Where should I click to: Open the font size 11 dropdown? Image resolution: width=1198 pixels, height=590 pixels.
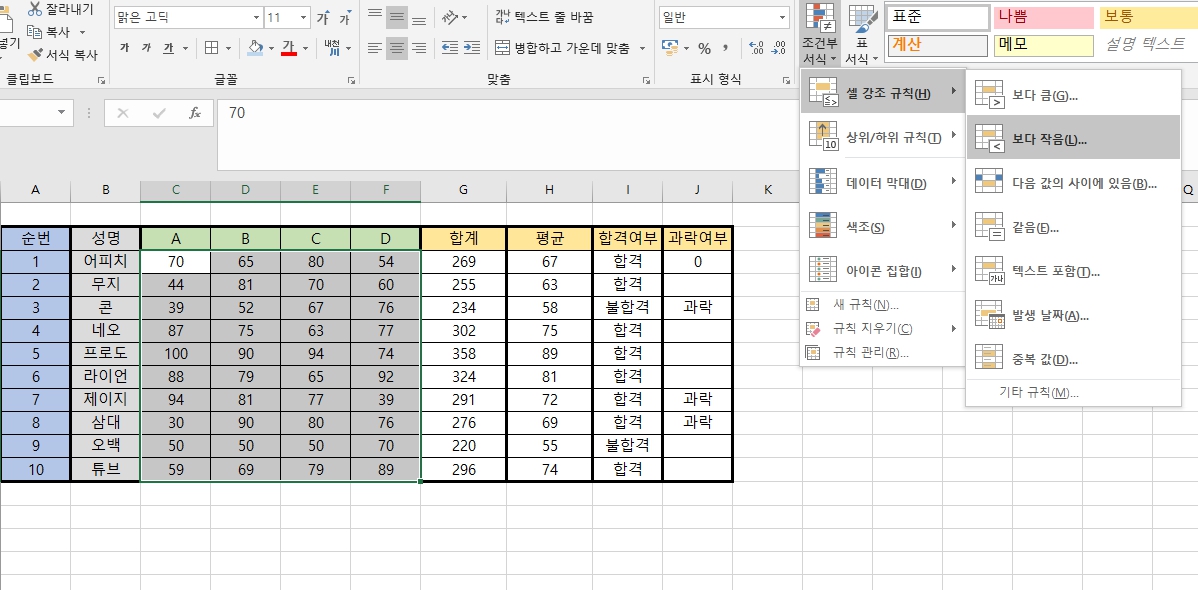point(304,17)
